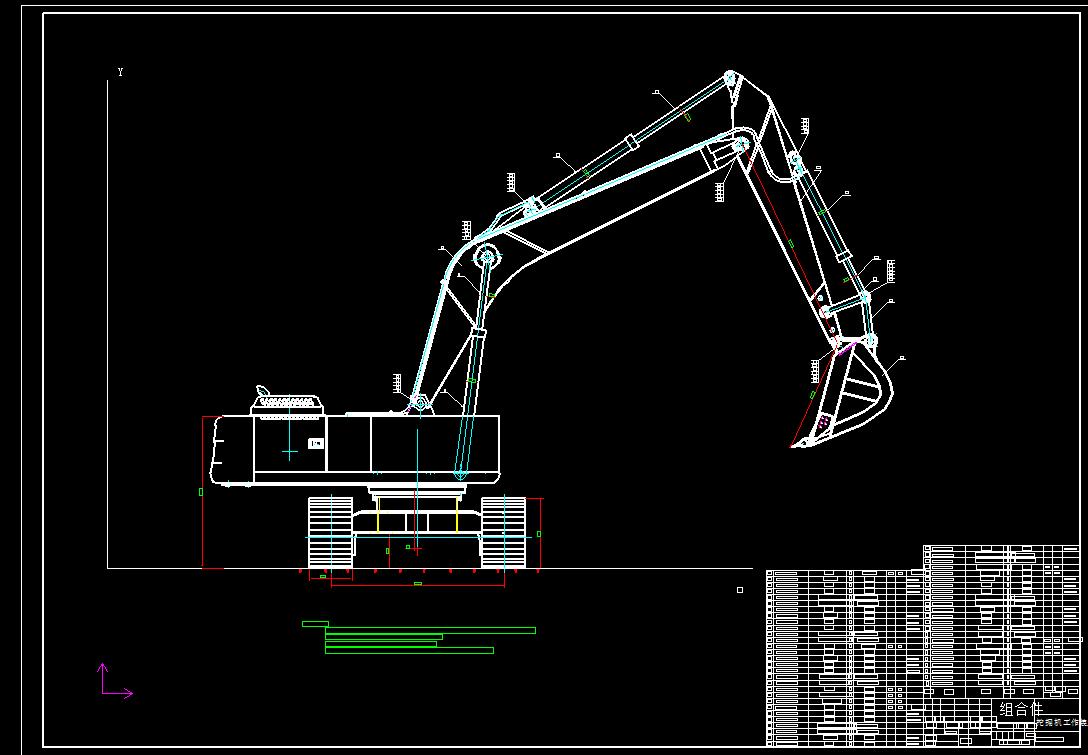The width and height of the screenshot is (1088, 755).
Task: Select the engine grille atop the cab
Action: click(287, 403)
